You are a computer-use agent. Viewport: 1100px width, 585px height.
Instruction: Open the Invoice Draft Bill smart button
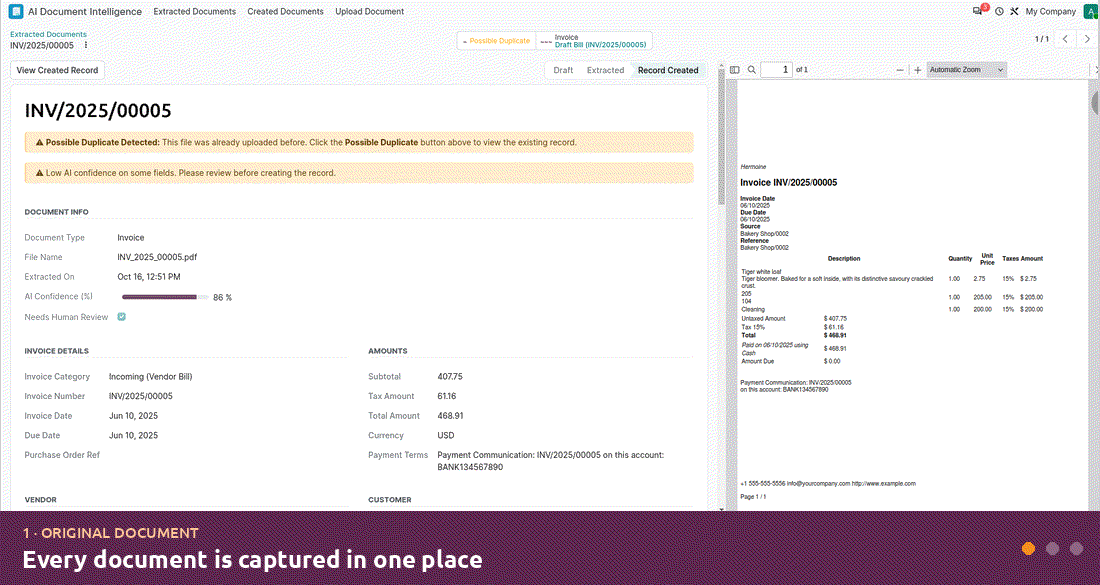[594, 41]
